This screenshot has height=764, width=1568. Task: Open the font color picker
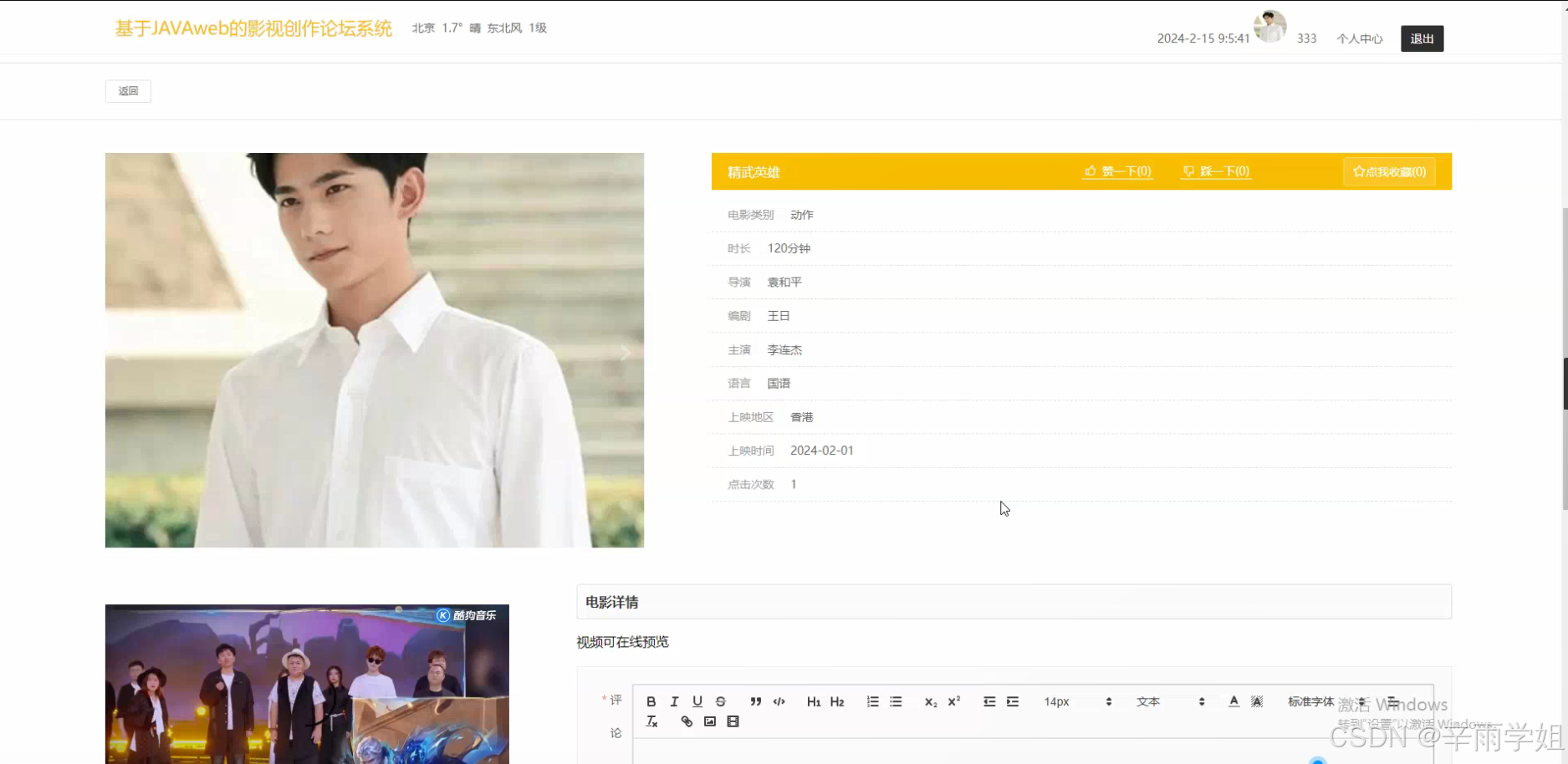(x=1233, y=701)
